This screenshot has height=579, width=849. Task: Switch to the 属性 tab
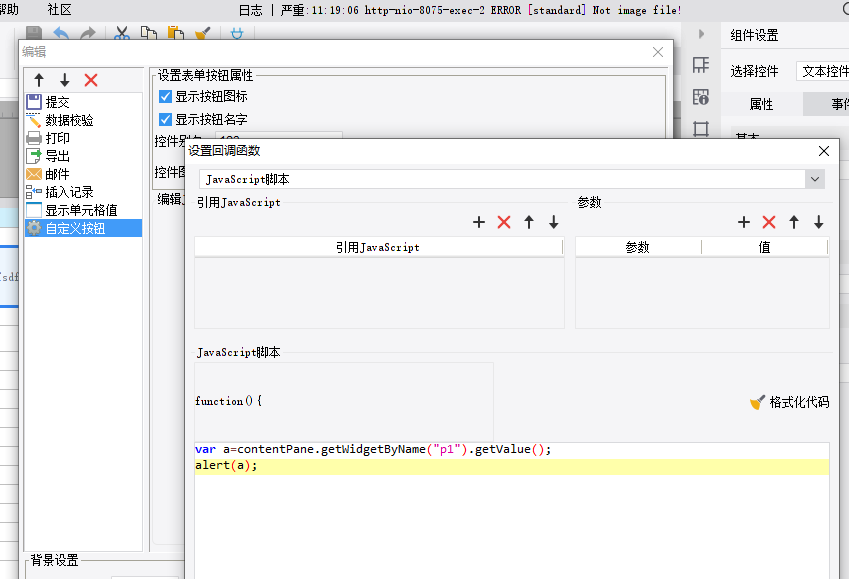tap(761, 104)
